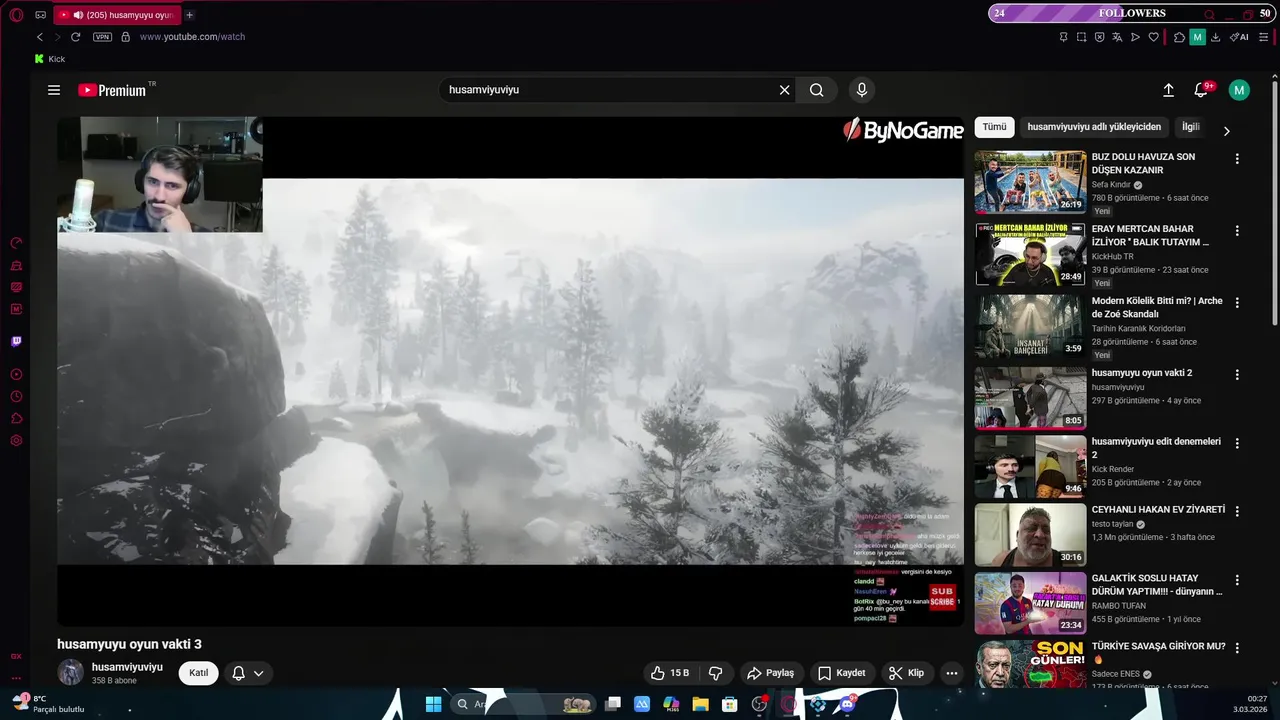Viewport: 1280px width, 720px height.
Task: Open the husamviyuviyu channel name link
Action: pos(127,667)
